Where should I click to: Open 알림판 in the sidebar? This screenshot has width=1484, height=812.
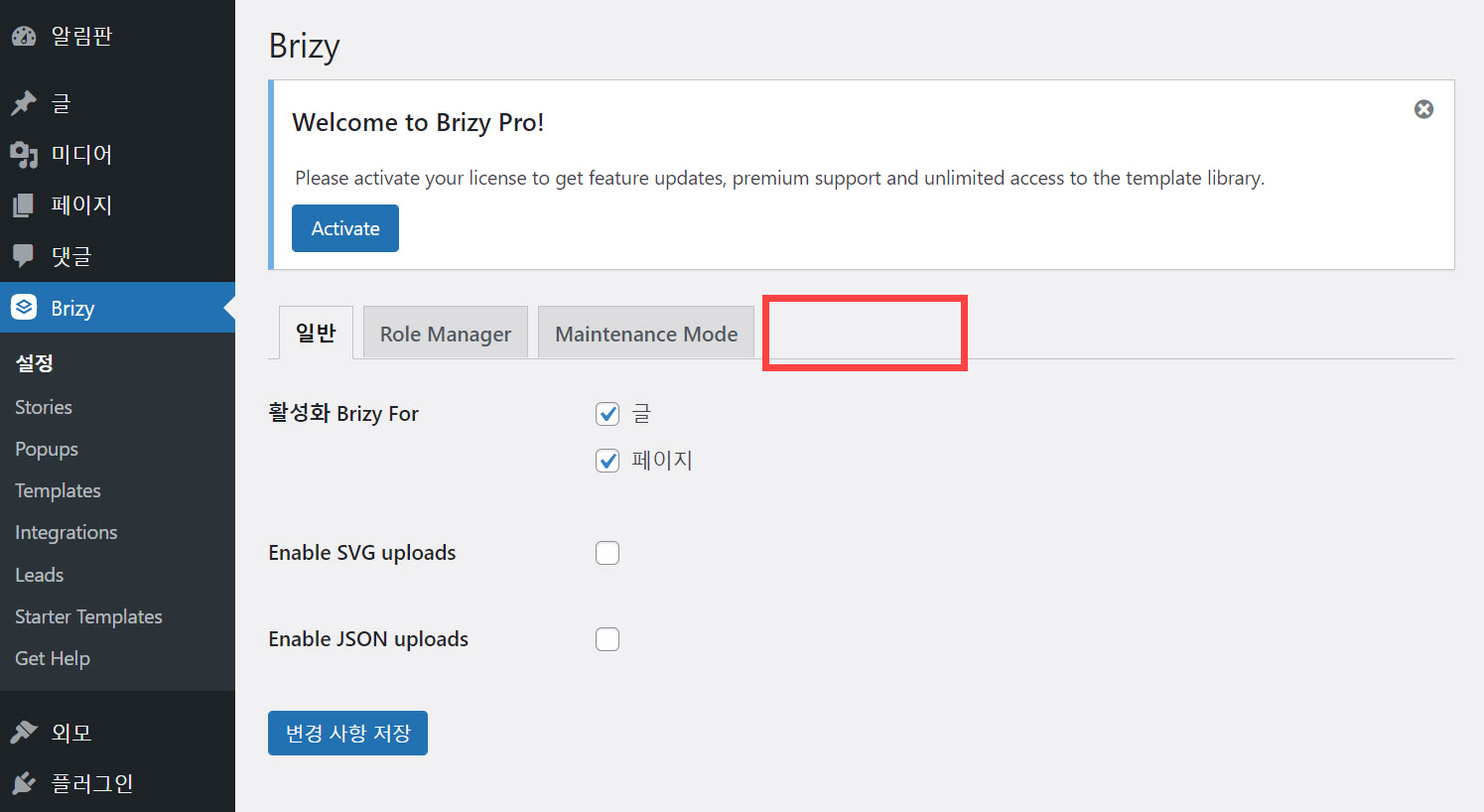(x=81, y=37)
